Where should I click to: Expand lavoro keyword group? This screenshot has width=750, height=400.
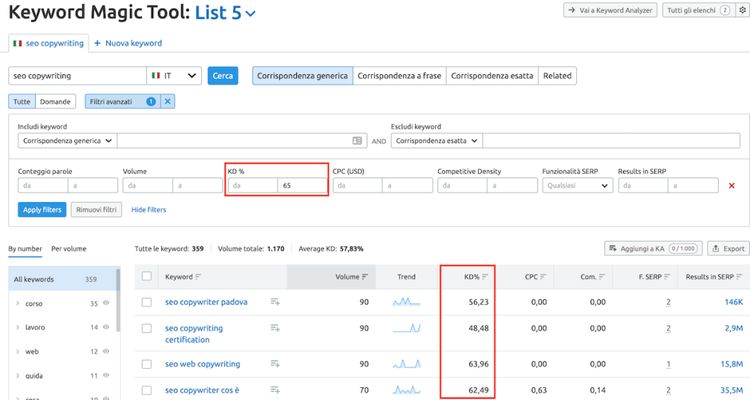[18, 327]
